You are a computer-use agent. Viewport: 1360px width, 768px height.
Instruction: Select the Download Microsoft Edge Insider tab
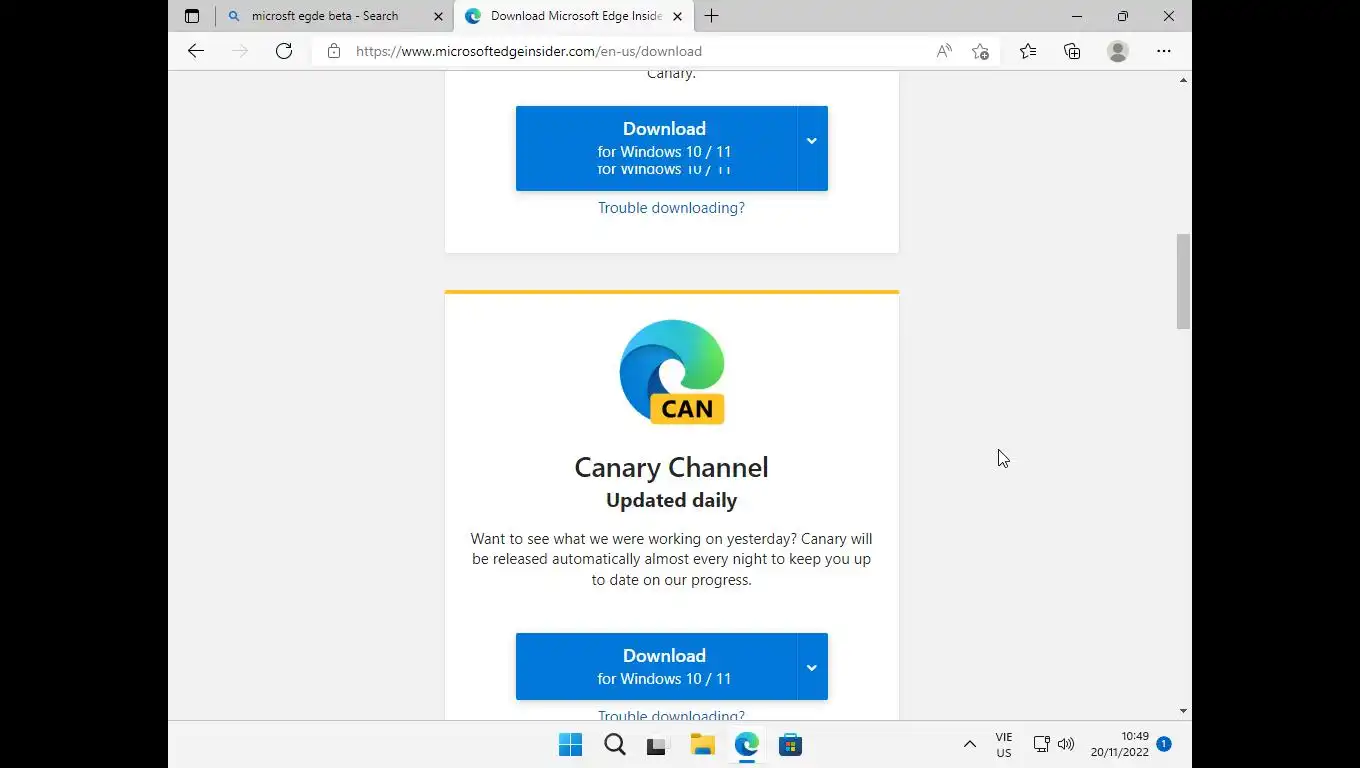click(575, 16)
